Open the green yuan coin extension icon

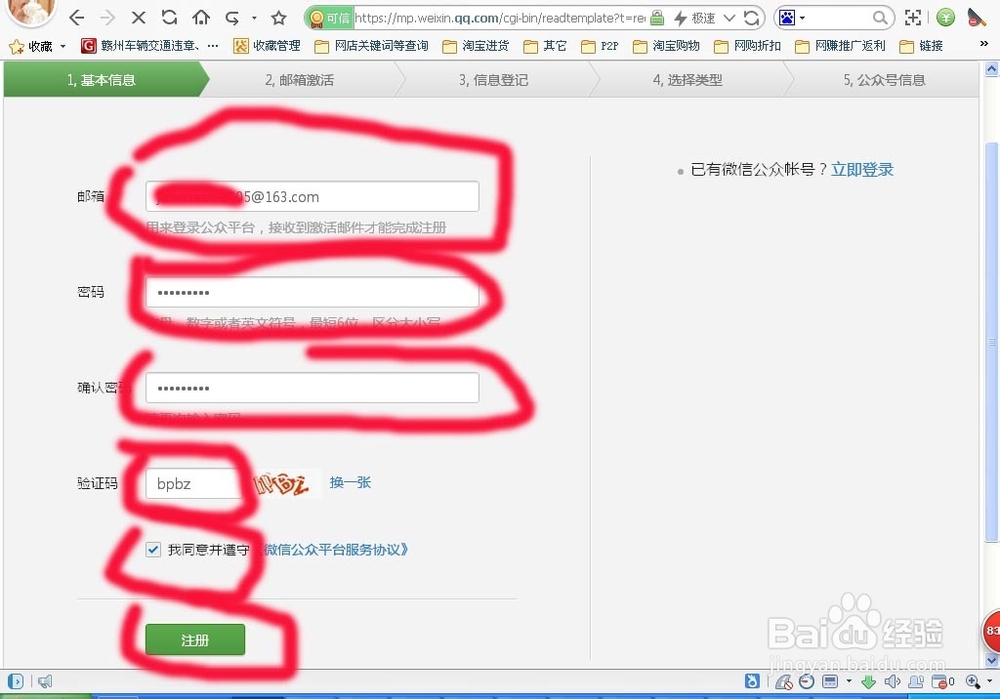click(946, 18)
